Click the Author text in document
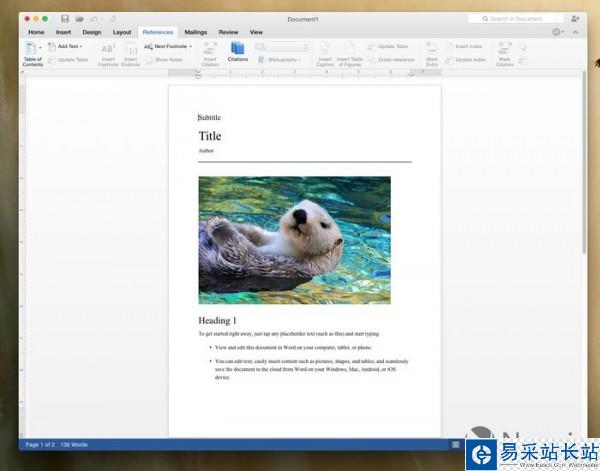 (206, 151)
